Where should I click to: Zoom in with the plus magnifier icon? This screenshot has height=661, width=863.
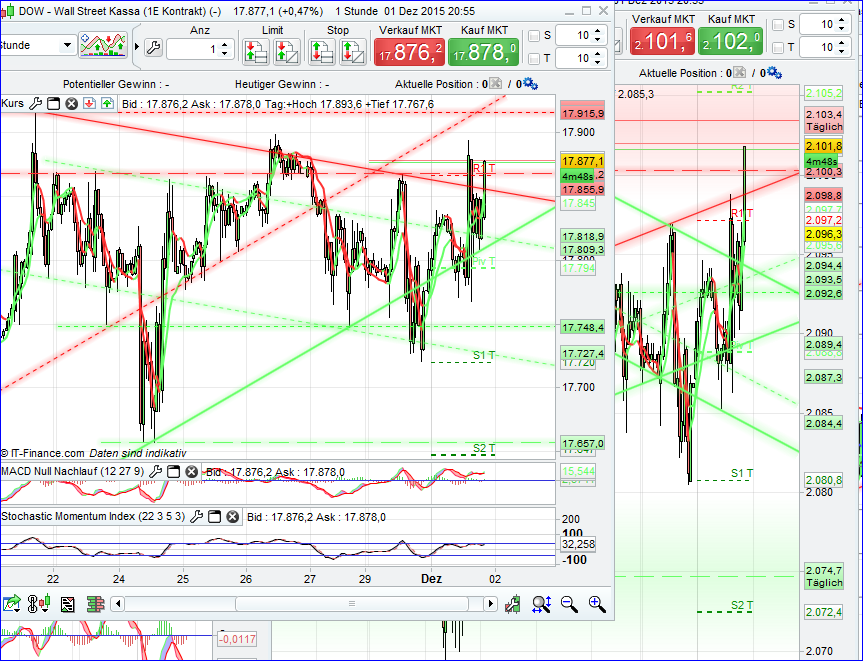click(x=596, y=604)
